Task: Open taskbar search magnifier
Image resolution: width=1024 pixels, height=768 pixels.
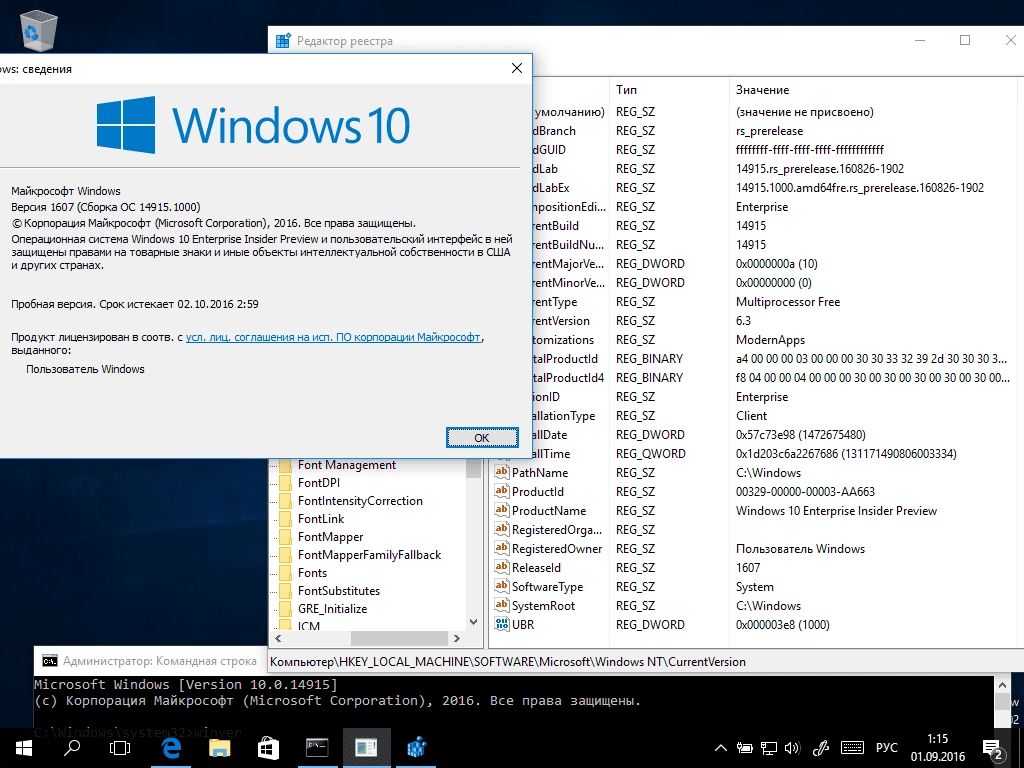Action: tap(72, 748)
